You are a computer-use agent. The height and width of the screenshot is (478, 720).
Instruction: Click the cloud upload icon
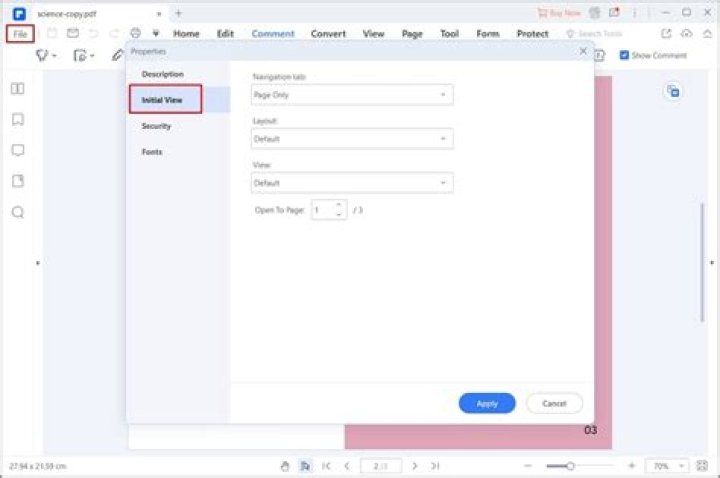coord(686,34)
